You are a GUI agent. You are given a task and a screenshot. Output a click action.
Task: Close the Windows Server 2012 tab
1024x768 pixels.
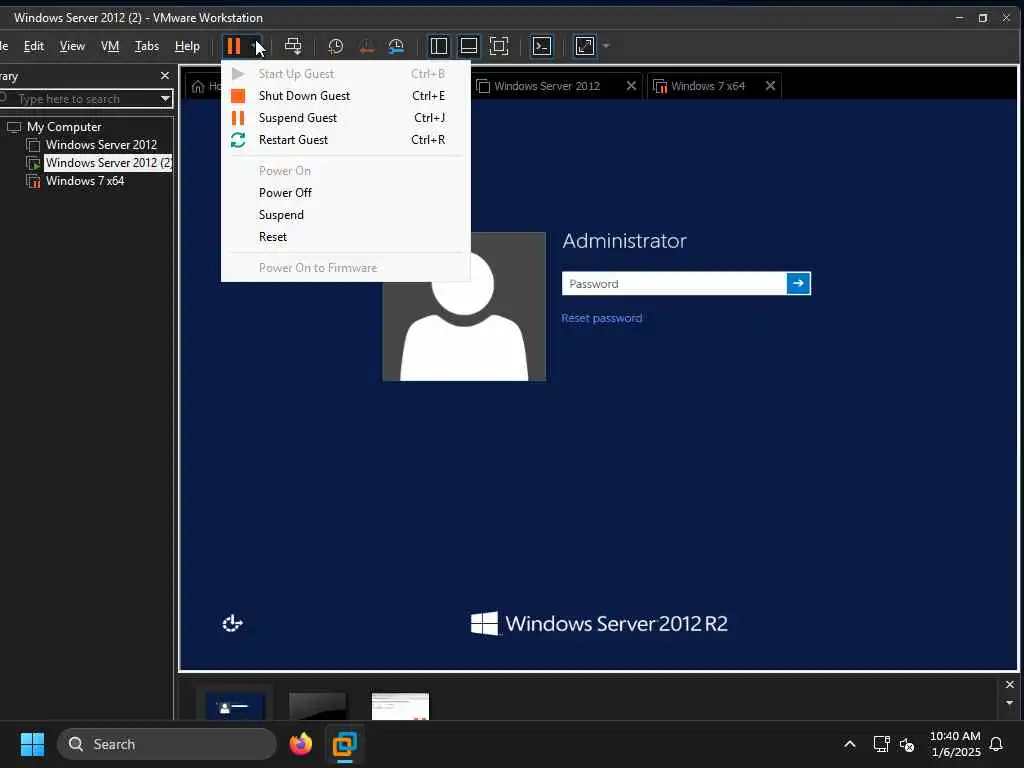[631, 86]
